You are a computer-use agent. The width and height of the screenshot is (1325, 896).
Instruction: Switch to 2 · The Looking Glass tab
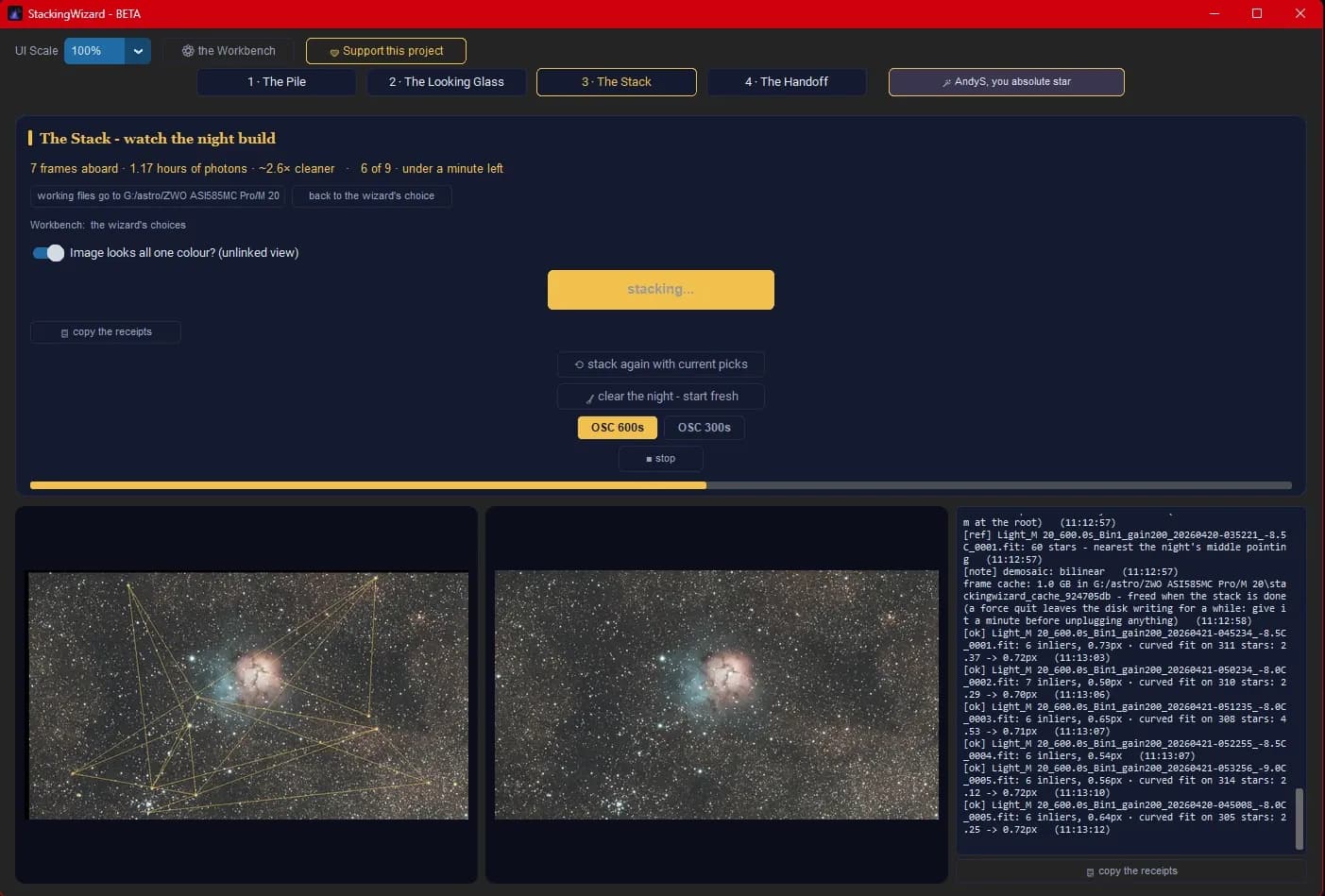pos(447,82)
